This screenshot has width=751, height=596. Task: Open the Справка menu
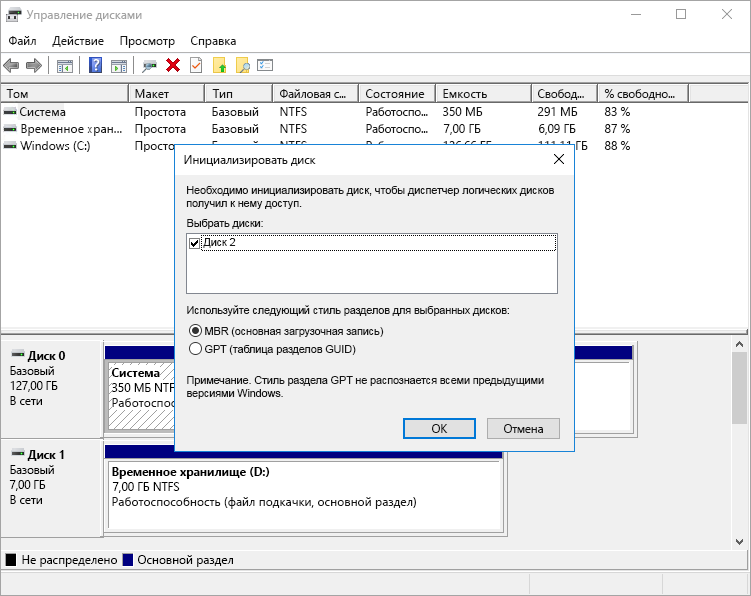[213, 41]
